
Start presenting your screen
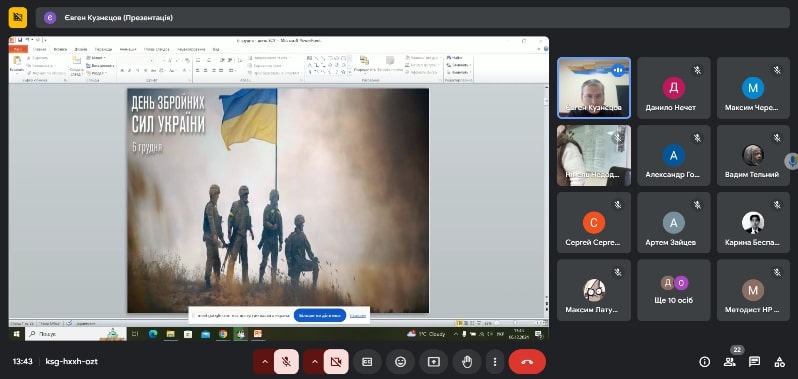pyautogui.click(x=434, y=362)
